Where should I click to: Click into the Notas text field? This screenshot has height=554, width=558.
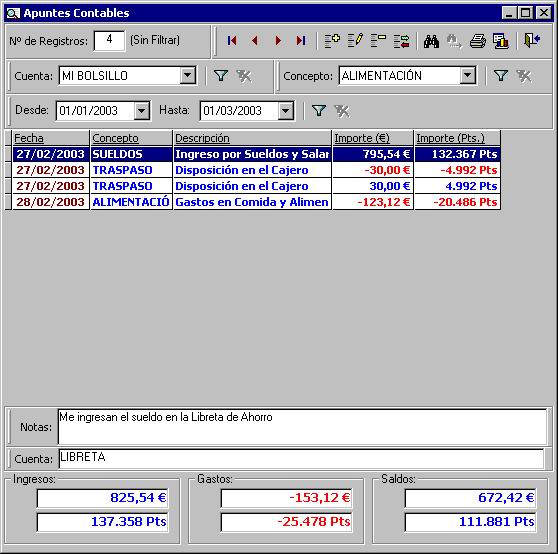tap(302, 427)
